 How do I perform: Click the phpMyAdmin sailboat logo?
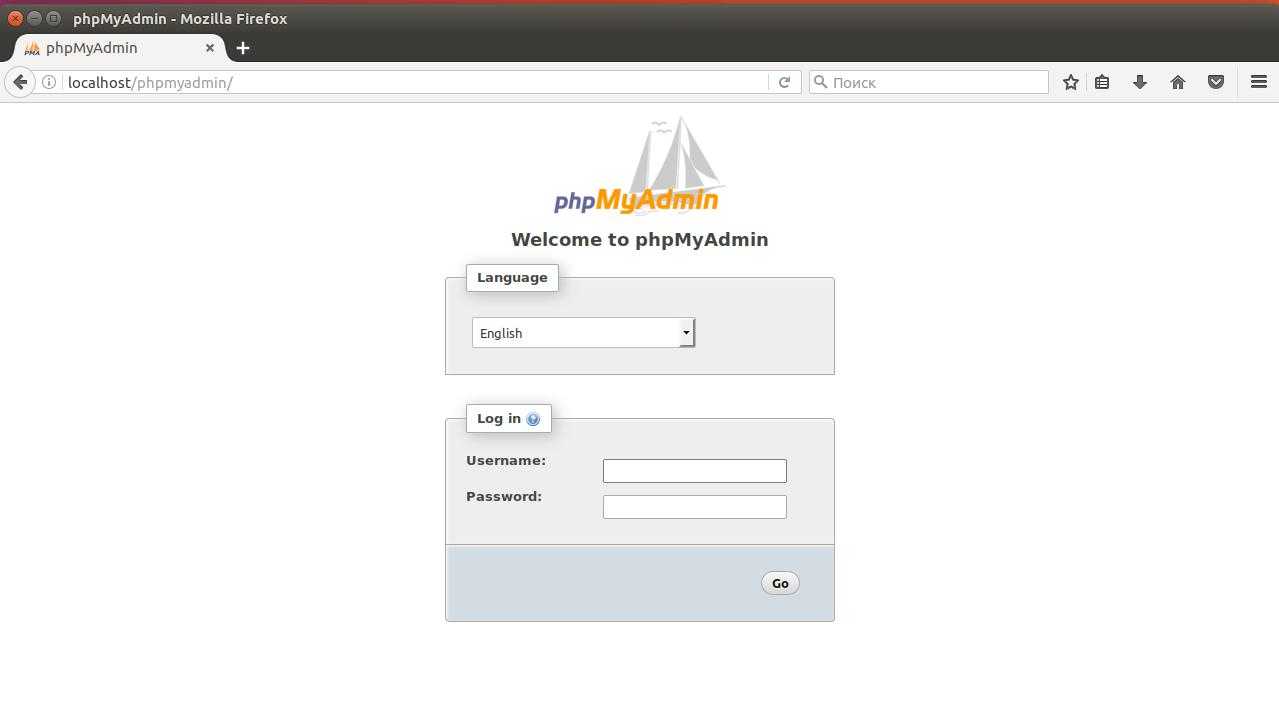click(x=638, y=166)
